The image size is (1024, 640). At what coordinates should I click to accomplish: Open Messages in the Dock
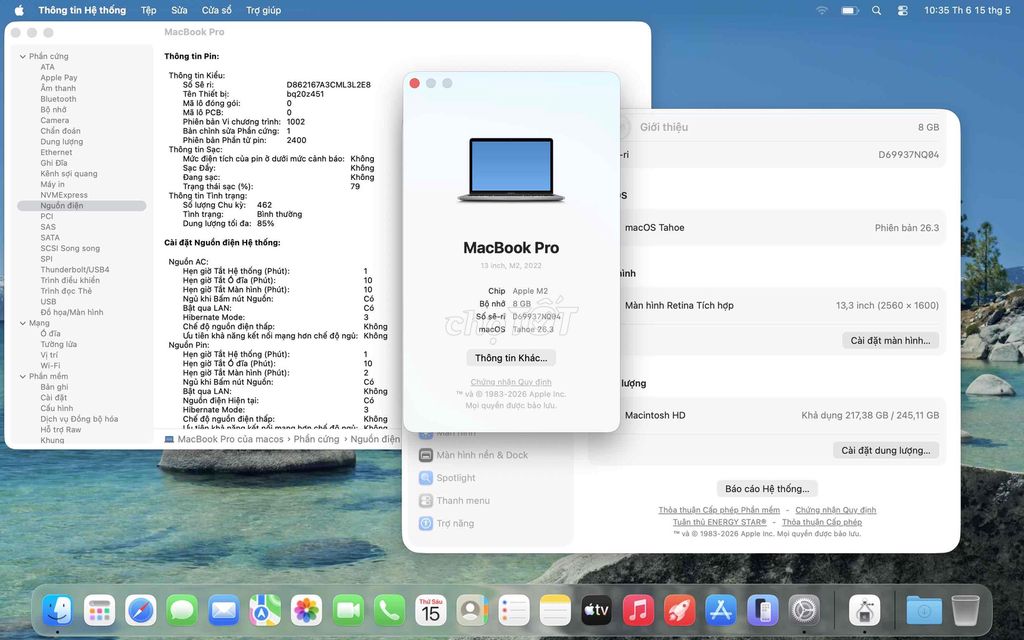tap(182, 611)
